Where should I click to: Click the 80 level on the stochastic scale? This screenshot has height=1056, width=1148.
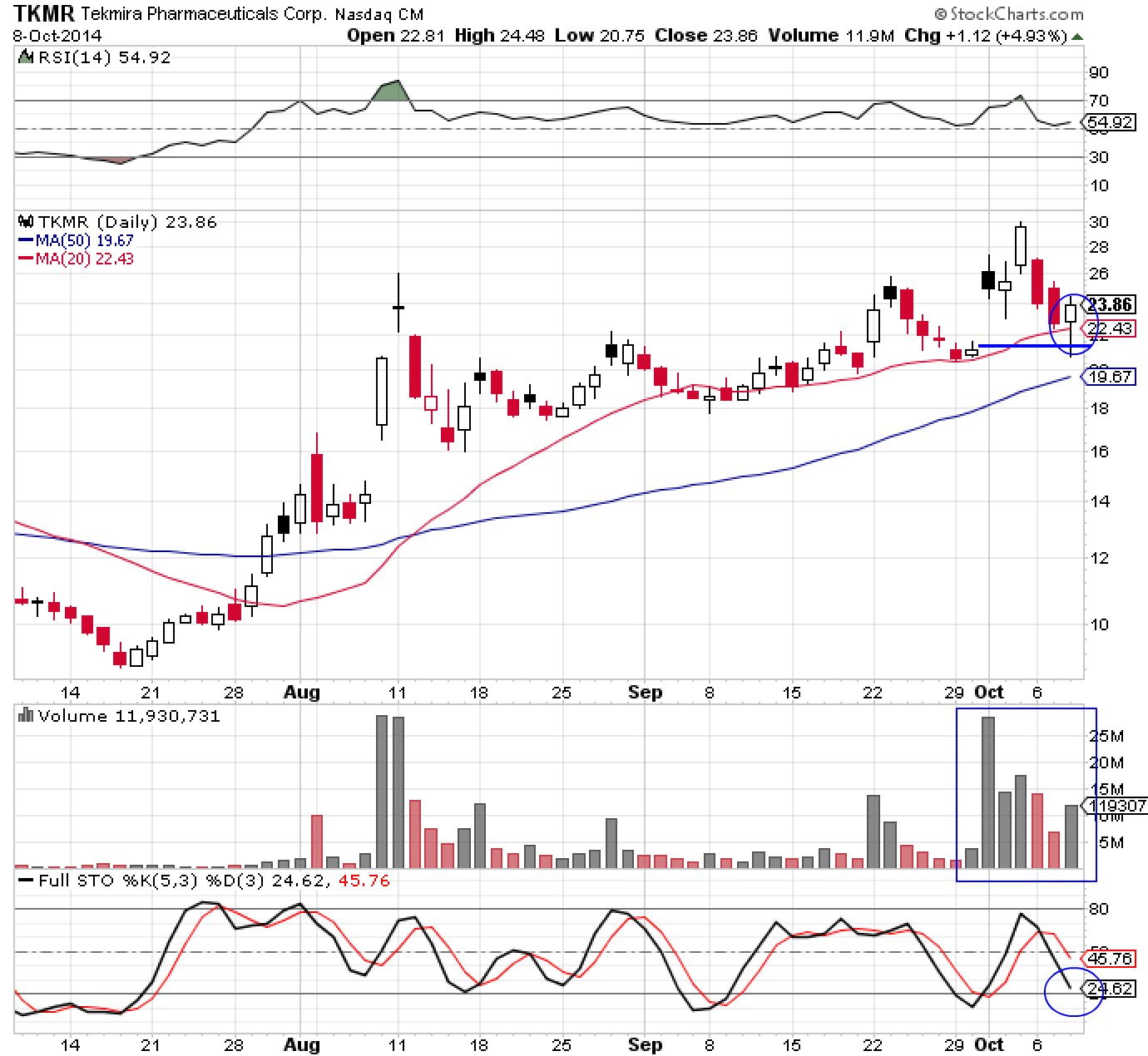pyautogui.click(x=1099, y=909)
